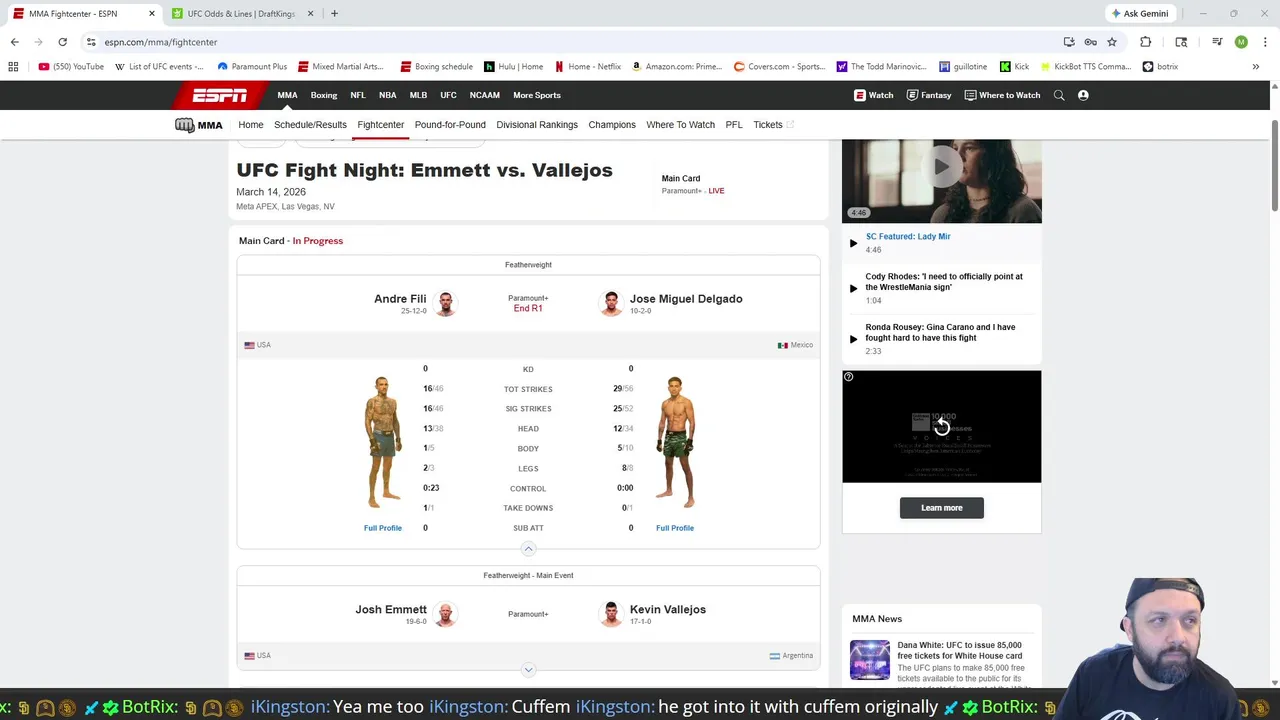
Task: Open Jose Miguel Delgado headshot
Action: tap(611, 303)
